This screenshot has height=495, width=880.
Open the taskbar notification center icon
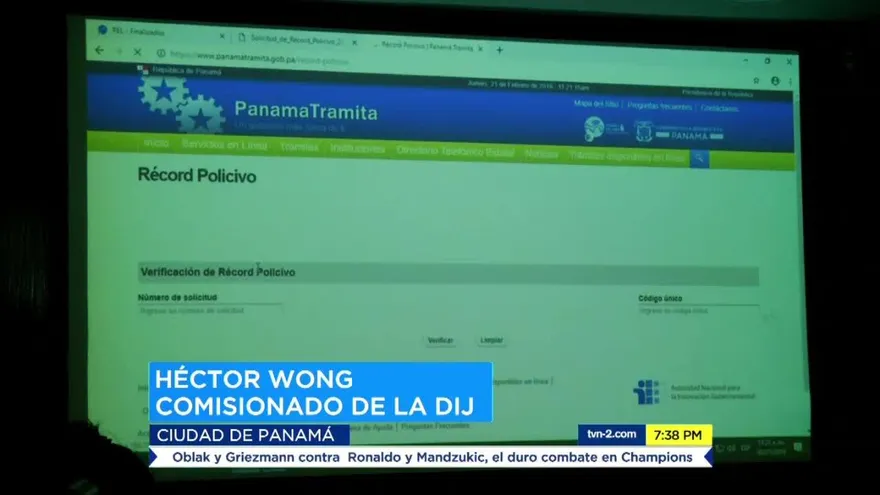pos(798,447)
